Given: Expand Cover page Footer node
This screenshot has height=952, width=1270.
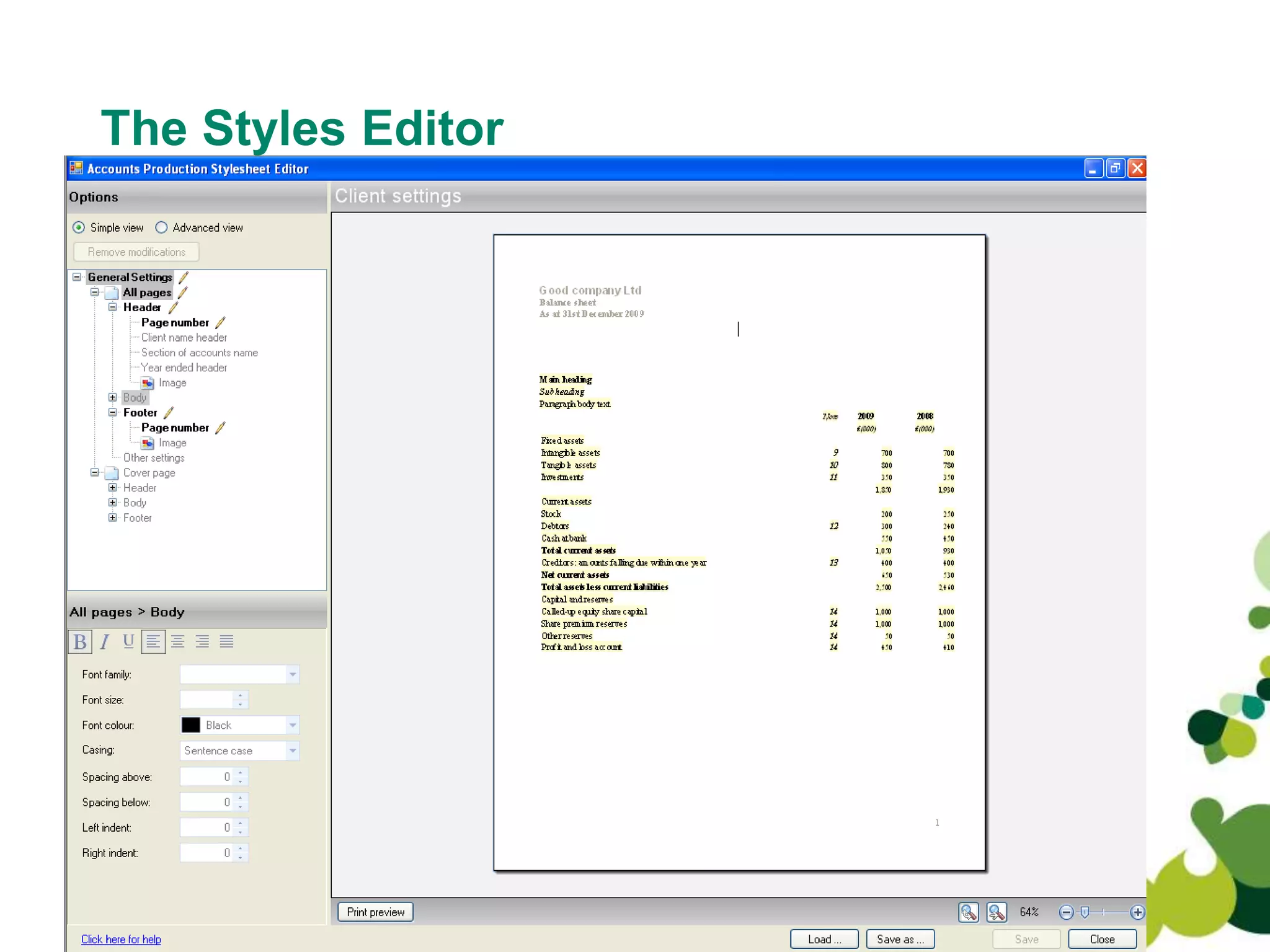Looking at the screenshot, I should [x=113, y=518].
